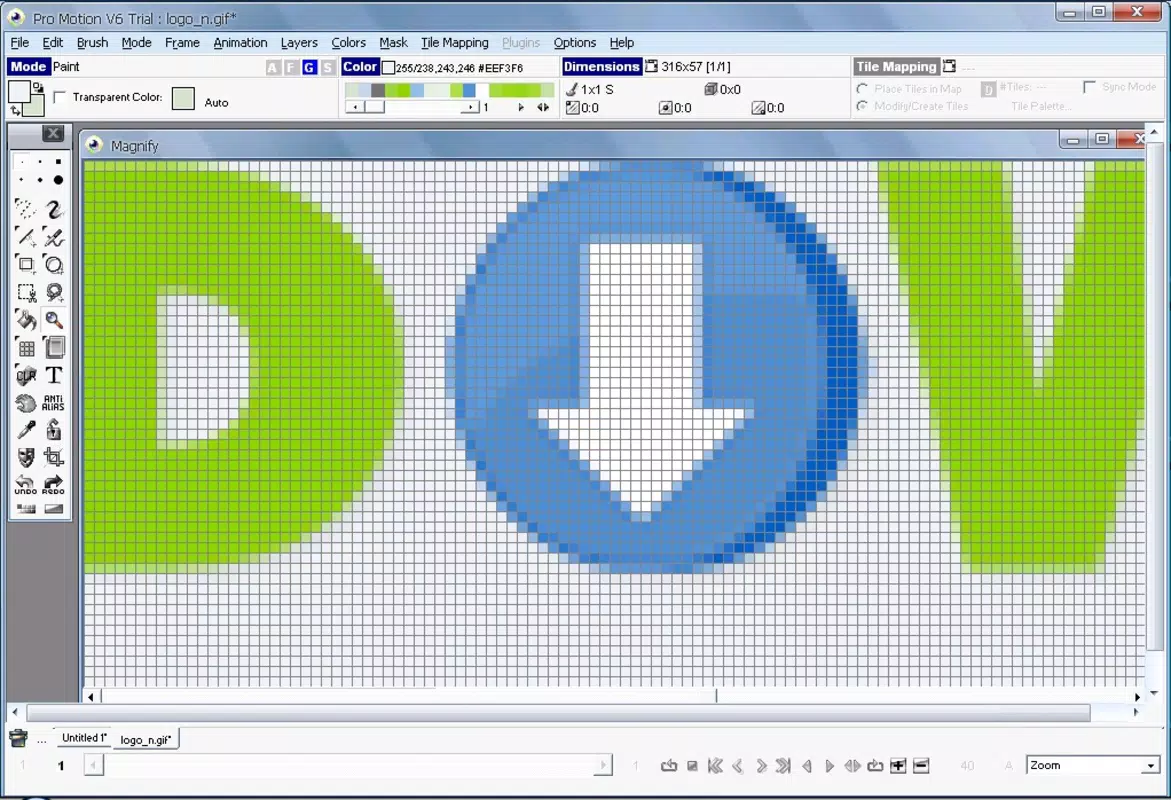The height and width of the screenshot is (800, 1171).
Task: Open the Brush menu
Action: 93,43
